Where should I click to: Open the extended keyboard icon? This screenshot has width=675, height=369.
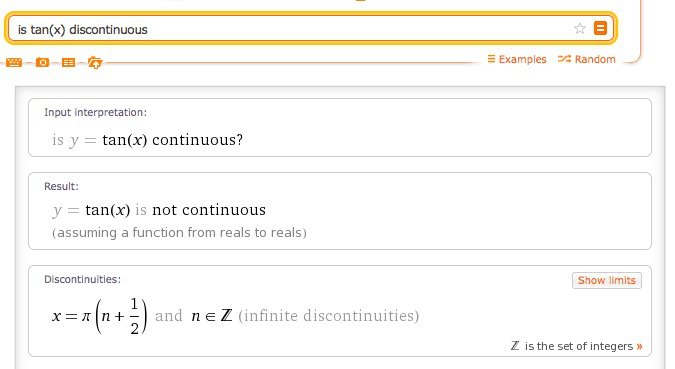pos(14,62)
